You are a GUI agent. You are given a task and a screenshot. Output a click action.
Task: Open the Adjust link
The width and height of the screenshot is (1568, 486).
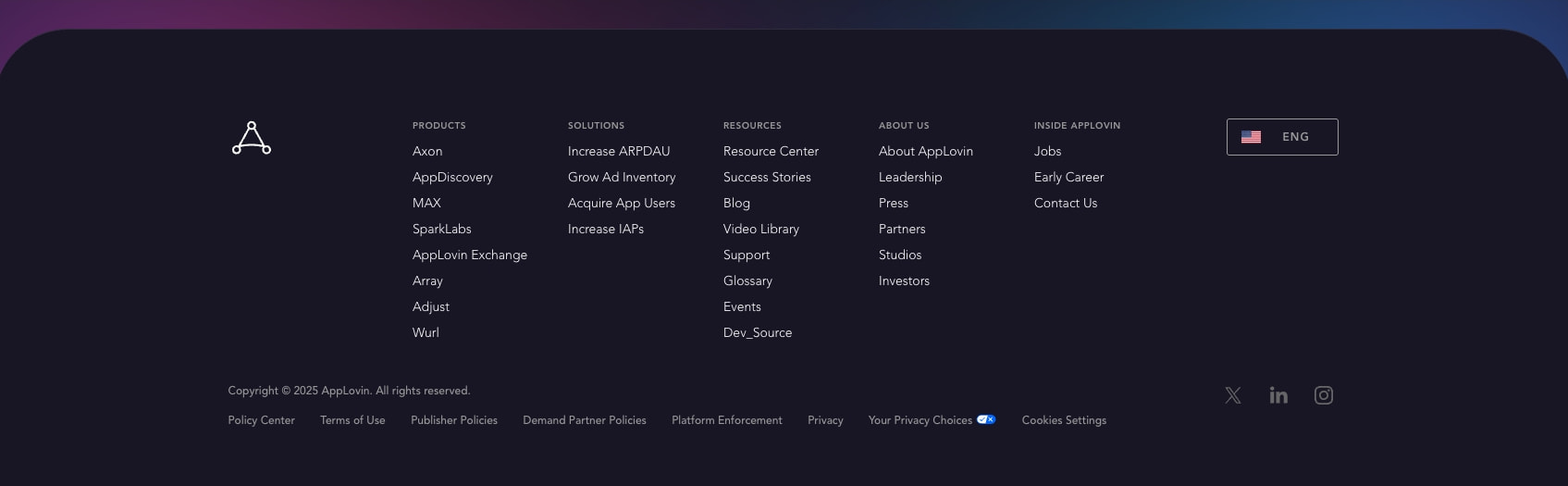coord(431,306)
